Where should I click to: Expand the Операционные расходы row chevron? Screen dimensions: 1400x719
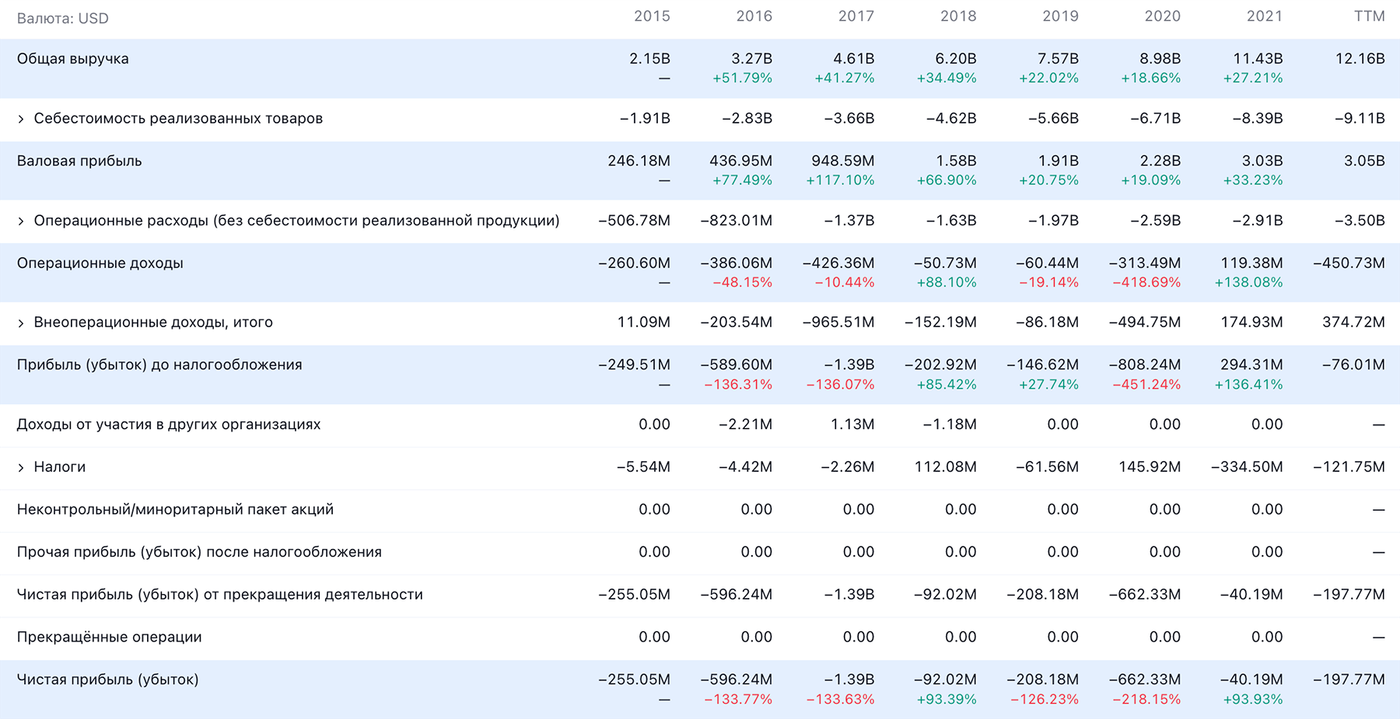pos(21,221)
